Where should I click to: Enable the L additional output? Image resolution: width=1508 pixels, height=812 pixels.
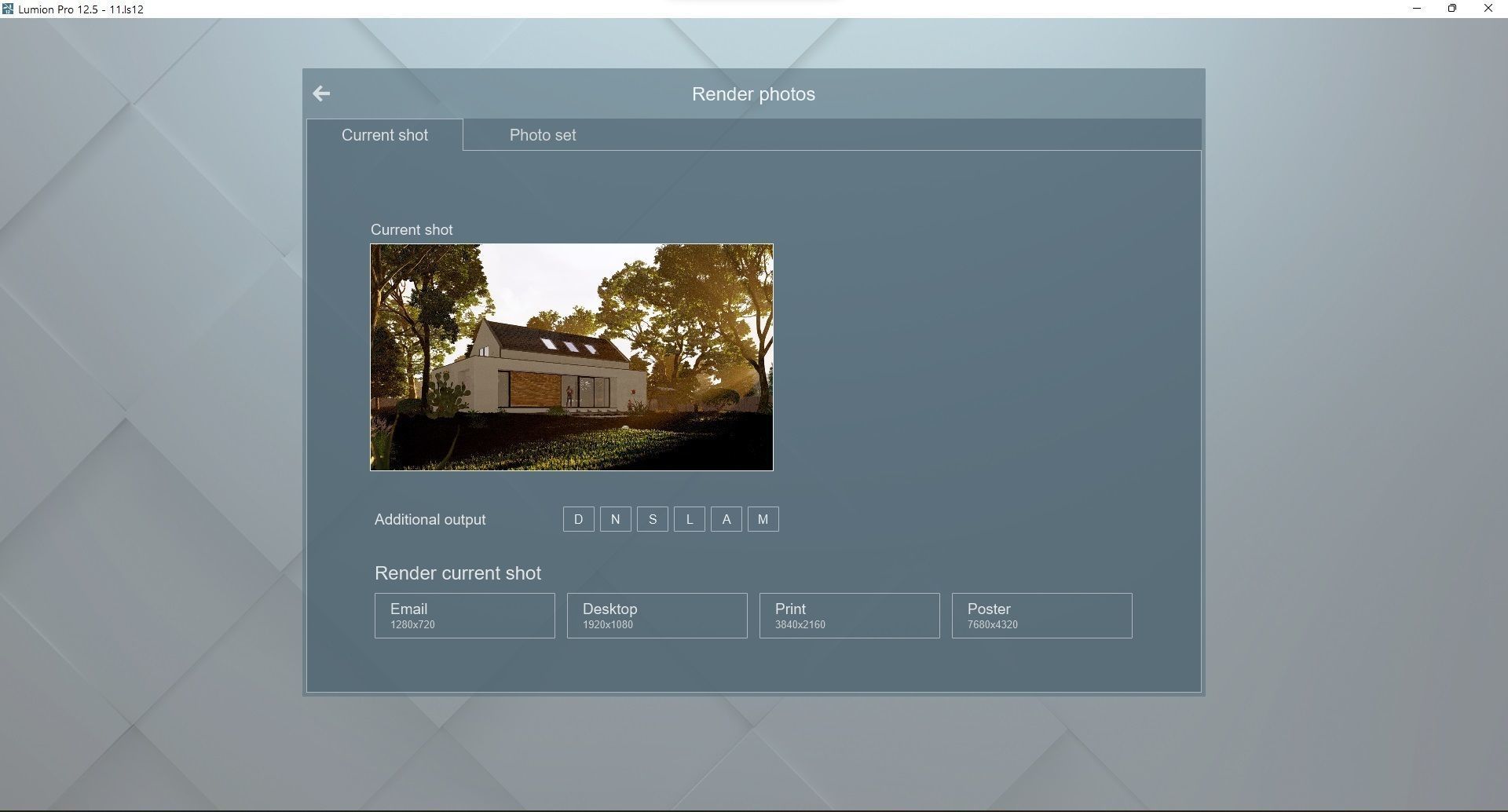(690, 519)
